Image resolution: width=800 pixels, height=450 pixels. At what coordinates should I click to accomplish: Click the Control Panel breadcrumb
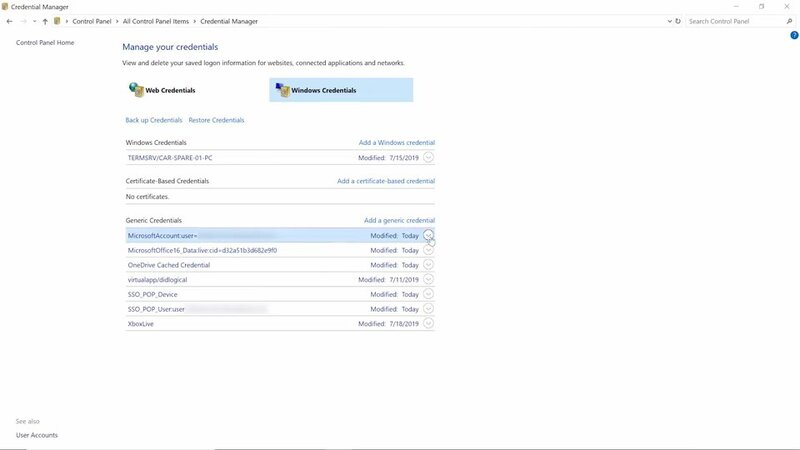pos(92,21)
